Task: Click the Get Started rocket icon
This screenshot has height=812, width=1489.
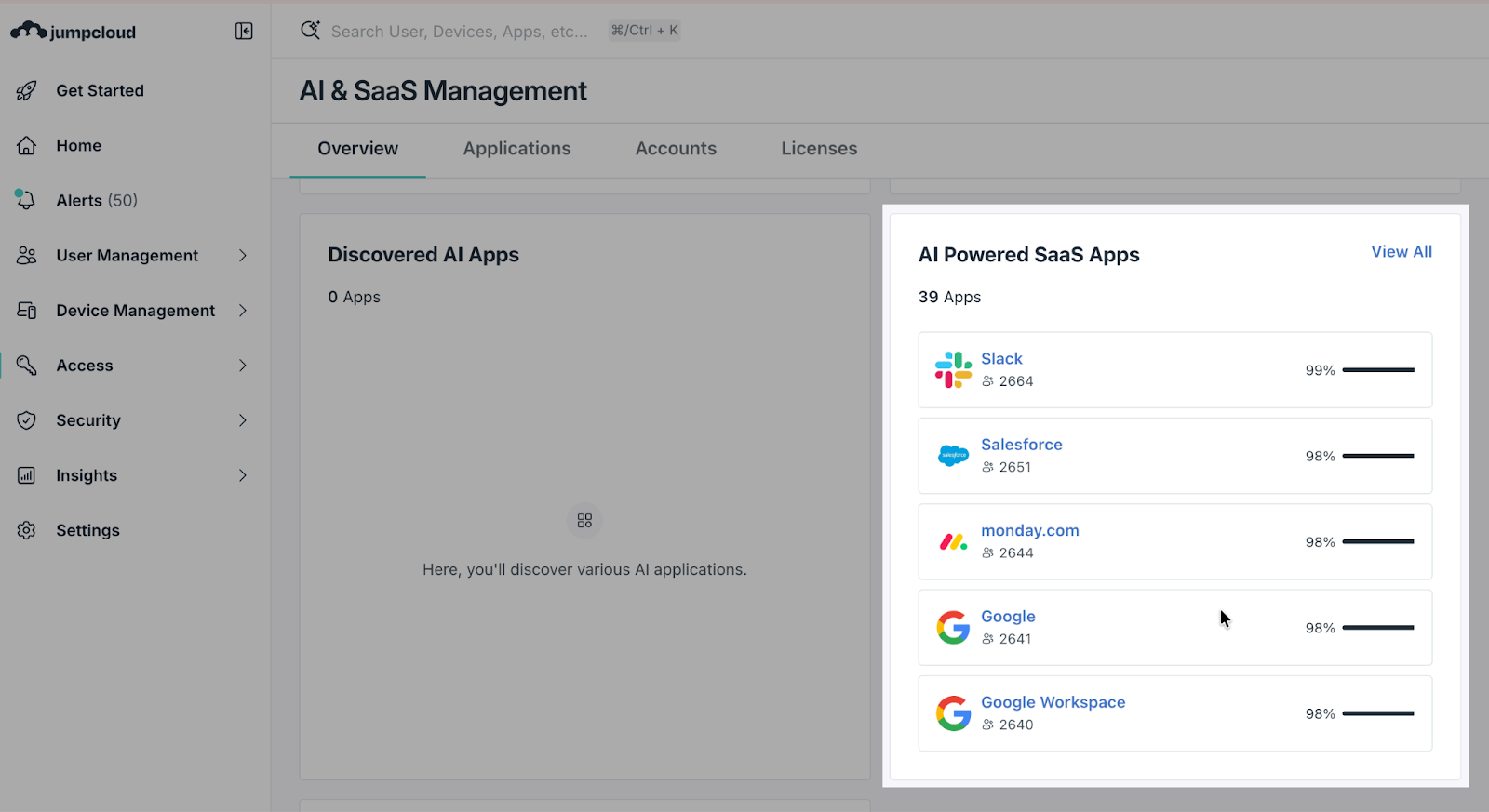Action: 27,90
